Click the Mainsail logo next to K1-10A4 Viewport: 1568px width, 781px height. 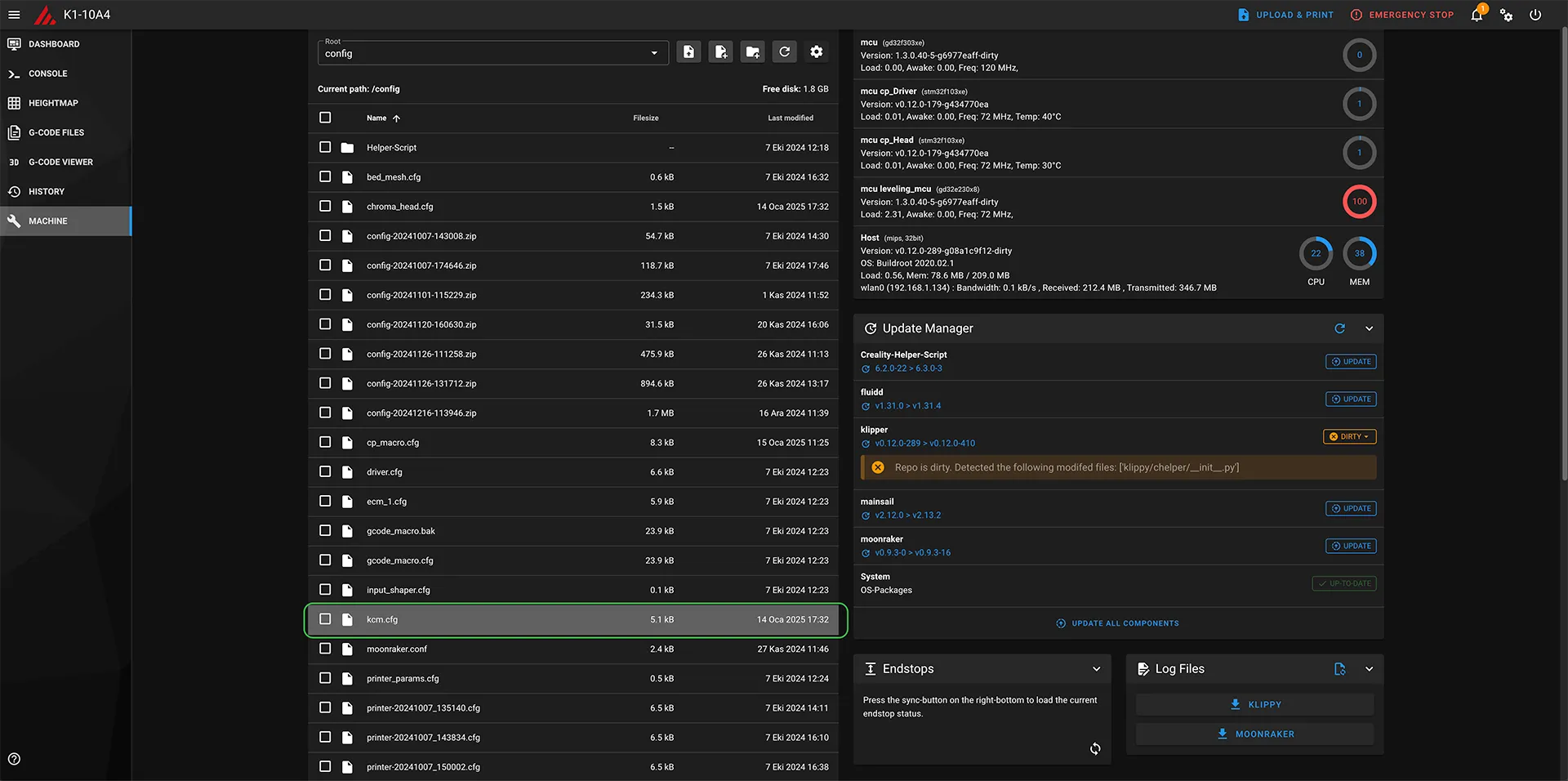pyautogui.click(x=45, y=15)
